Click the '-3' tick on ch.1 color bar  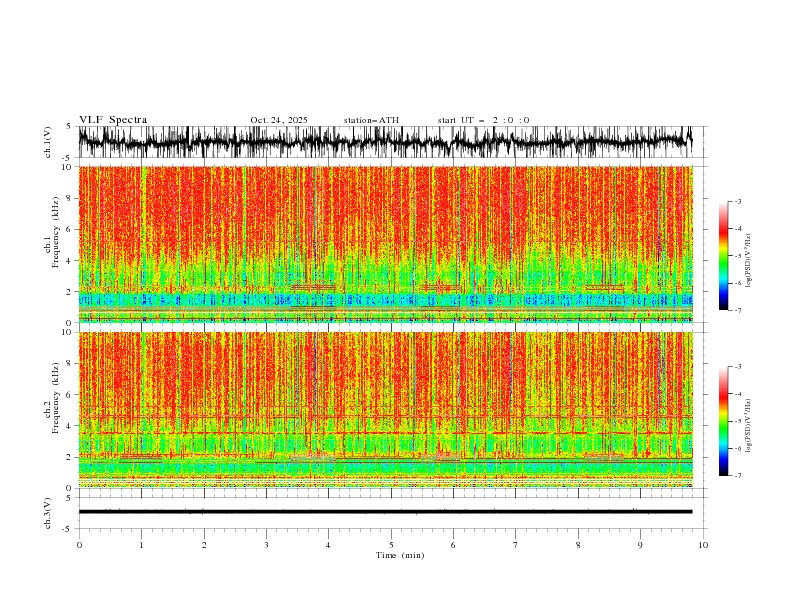(737, 201)
